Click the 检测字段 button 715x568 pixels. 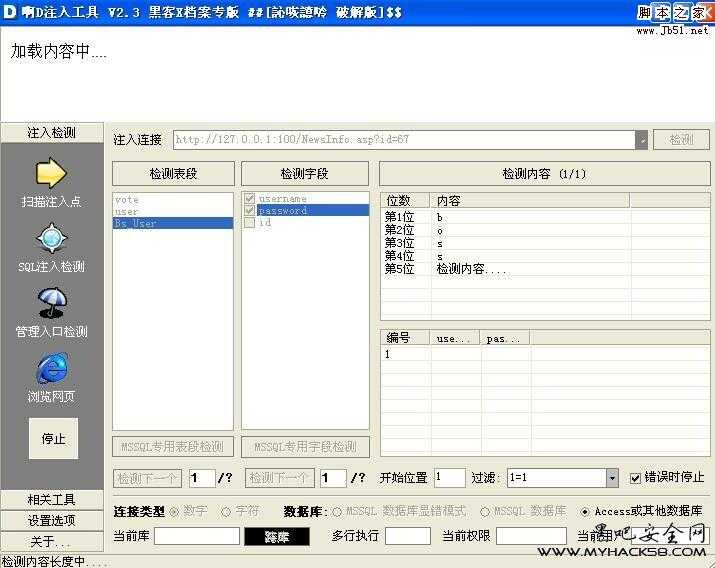click(x=305, y=173)
